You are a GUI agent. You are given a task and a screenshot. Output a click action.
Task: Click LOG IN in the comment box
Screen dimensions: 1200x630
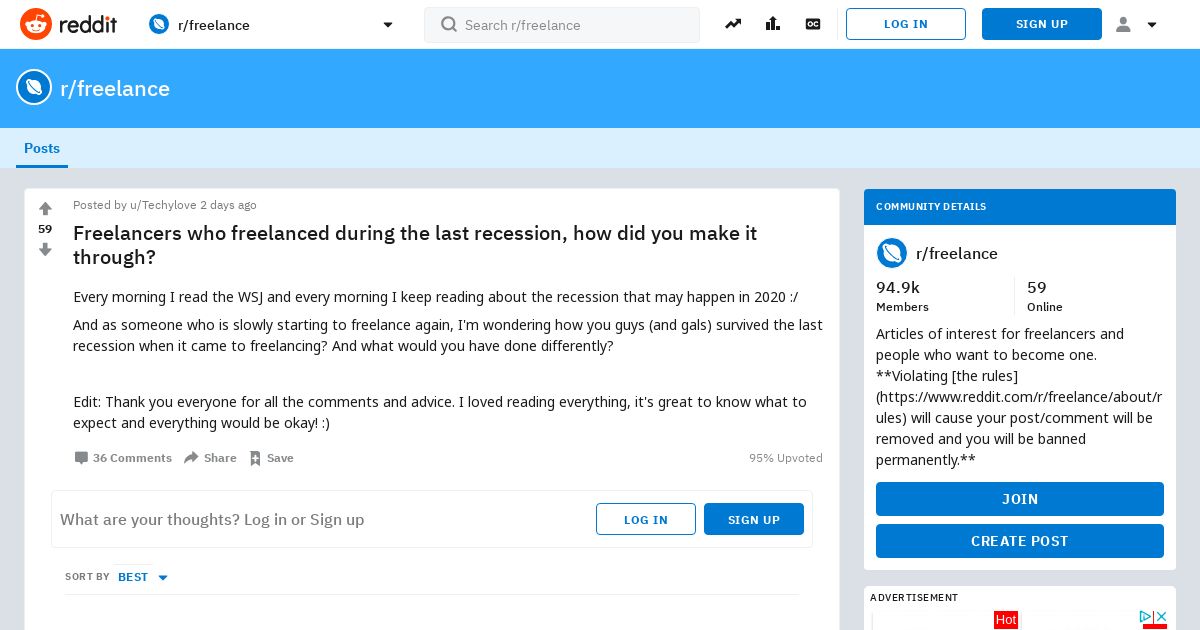click(x=646, y=519)
